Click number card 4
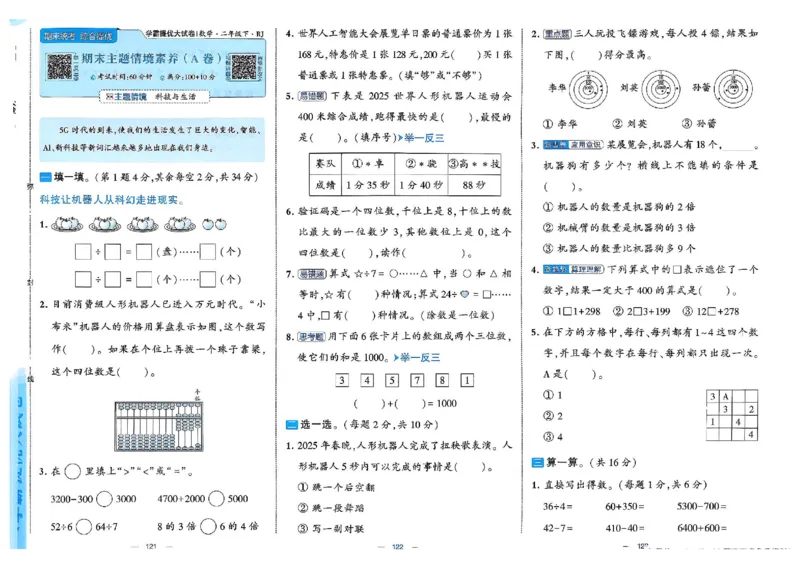 click(367, 380)
